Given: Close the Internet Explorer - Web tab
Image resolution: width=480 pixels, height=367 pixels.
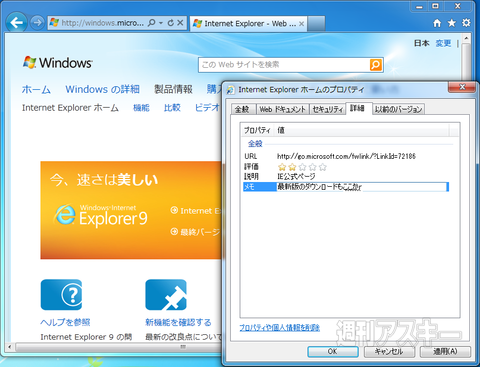Looking at the screenshot, I should point(301,24).
